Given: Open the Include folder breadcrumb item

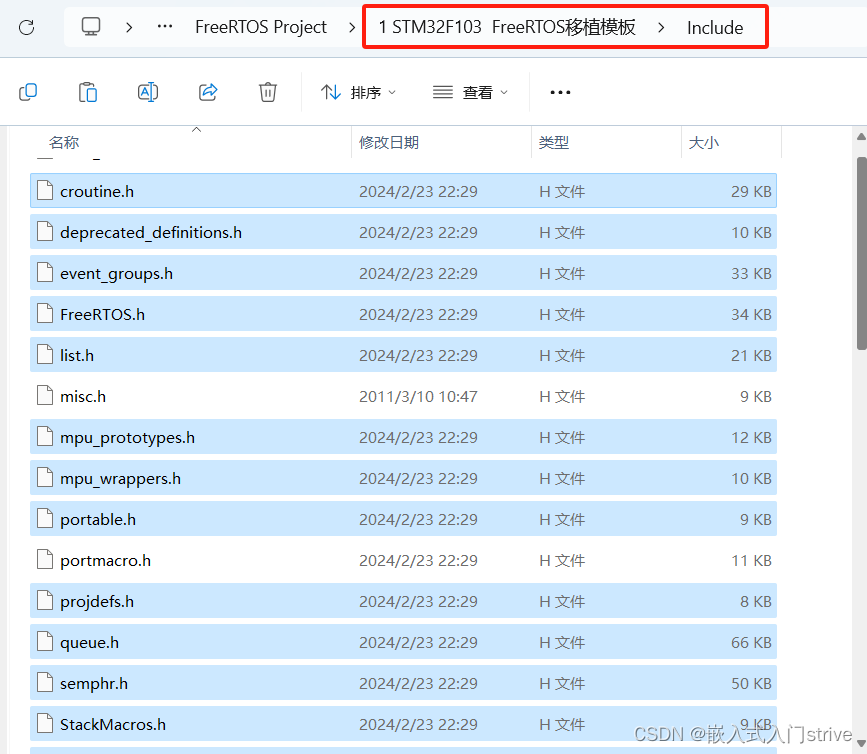Looking at the screenshot, I should [713, 27].
